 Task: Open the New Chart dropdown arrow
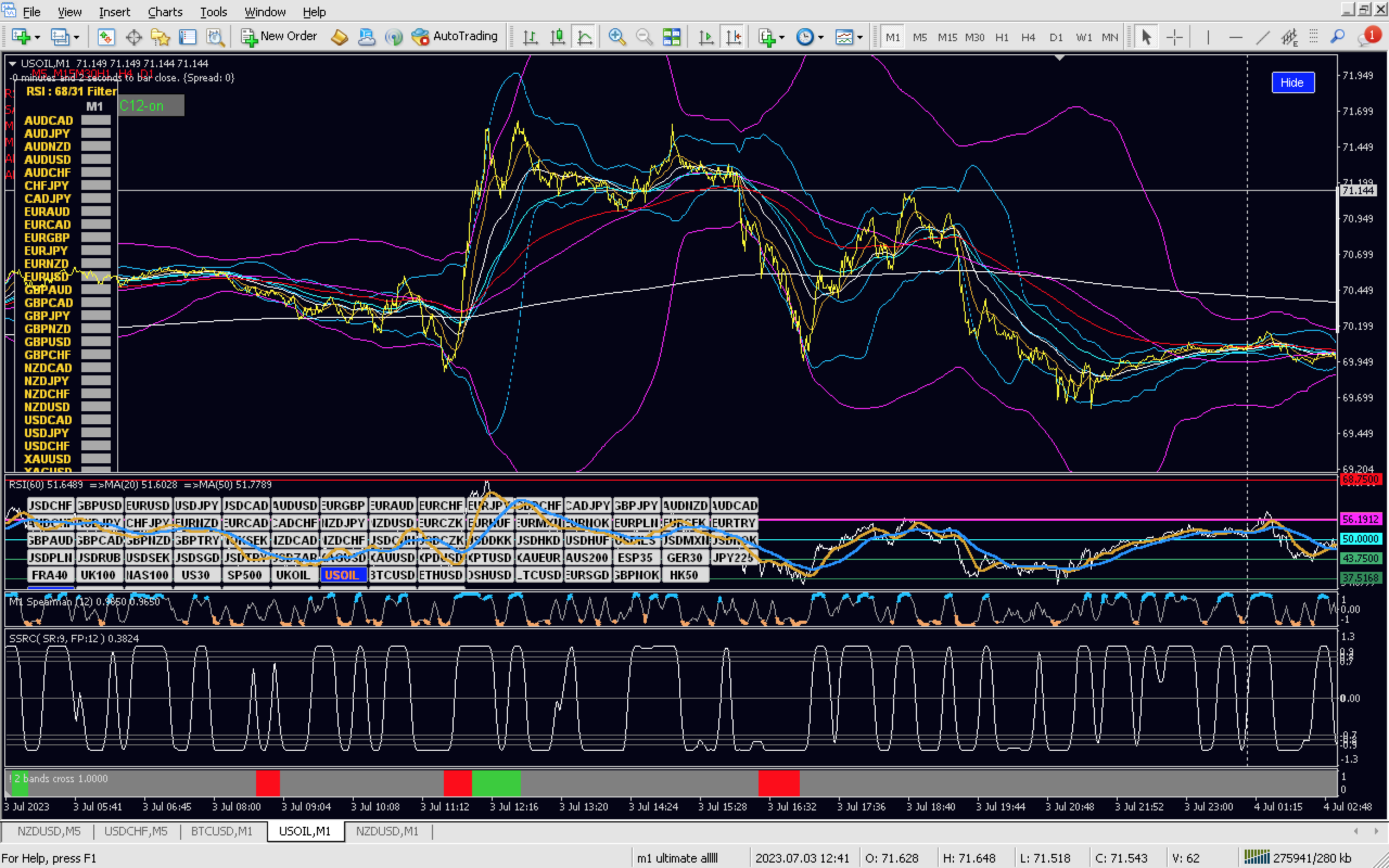pyautogui.click(x=38, y=37)
